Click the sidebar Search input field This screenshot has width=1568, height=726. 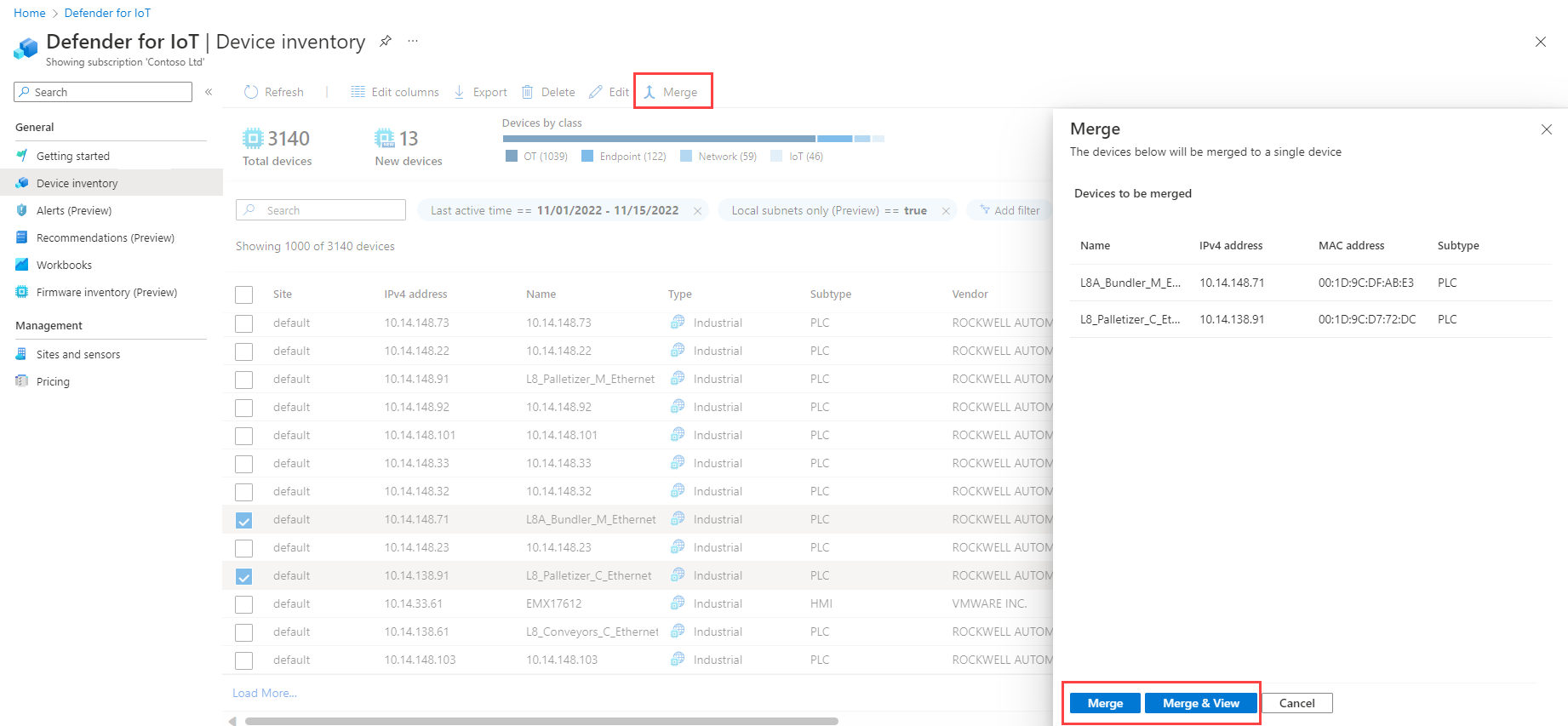point(103,92)
